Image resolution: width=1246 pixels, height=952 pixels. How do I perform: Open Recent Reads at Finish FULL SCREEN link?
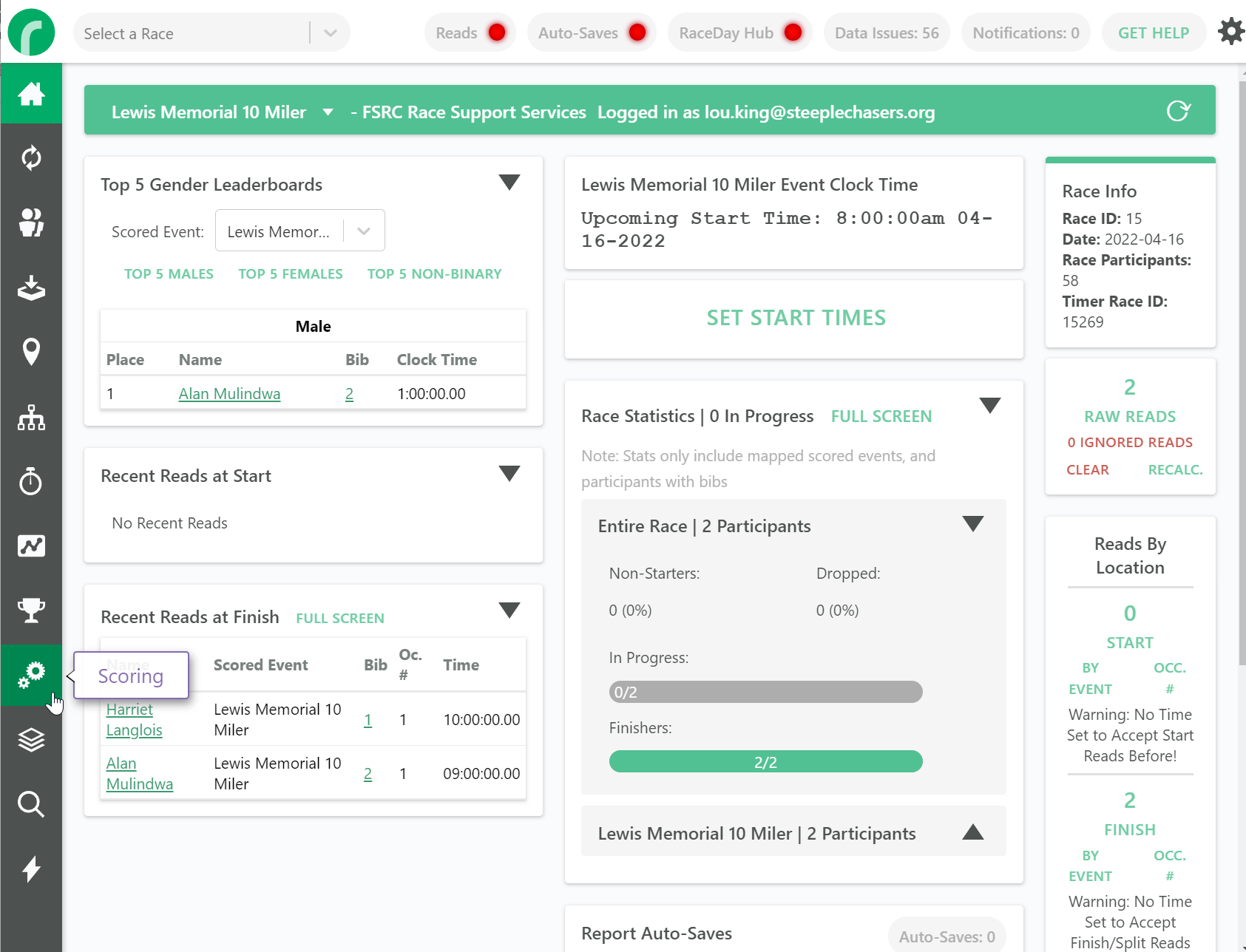(x=340, y=618)
